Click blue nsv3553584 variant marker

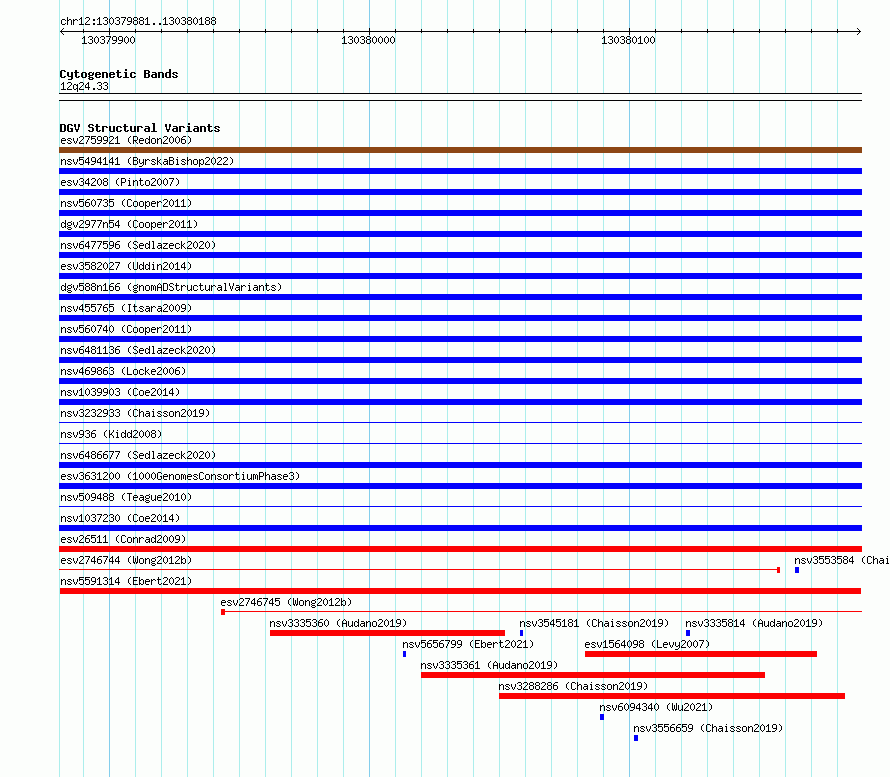tap(797, 570)
